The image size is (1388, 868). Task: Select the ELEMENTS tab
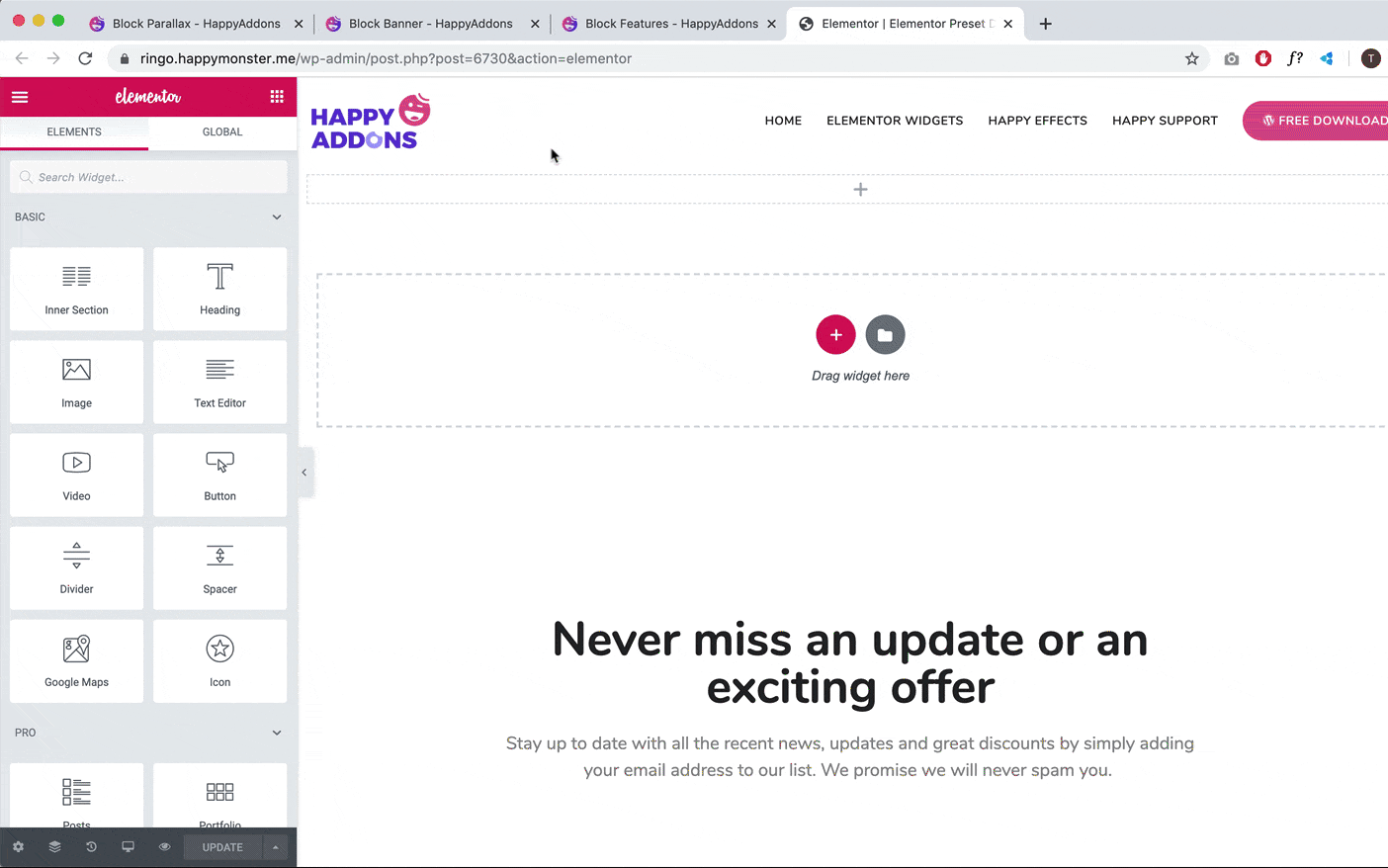click(74, 131)
